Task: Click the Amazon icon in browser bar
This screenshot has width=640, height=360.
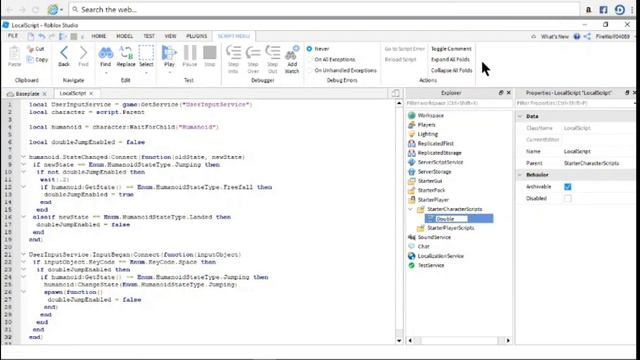Action: (x=588, y=9)
